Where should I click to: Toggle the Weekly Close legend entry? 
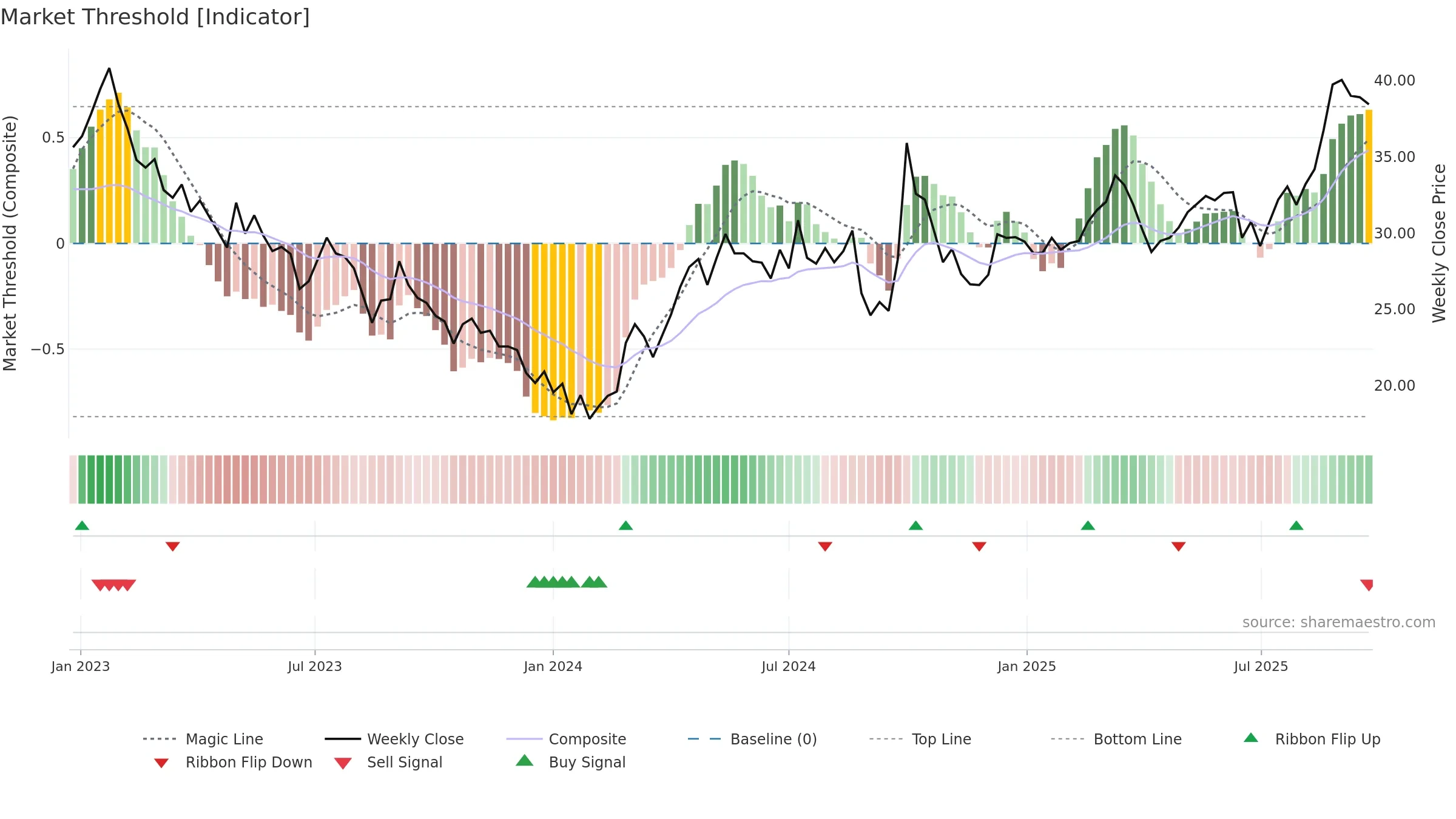[x=394, y=739]
